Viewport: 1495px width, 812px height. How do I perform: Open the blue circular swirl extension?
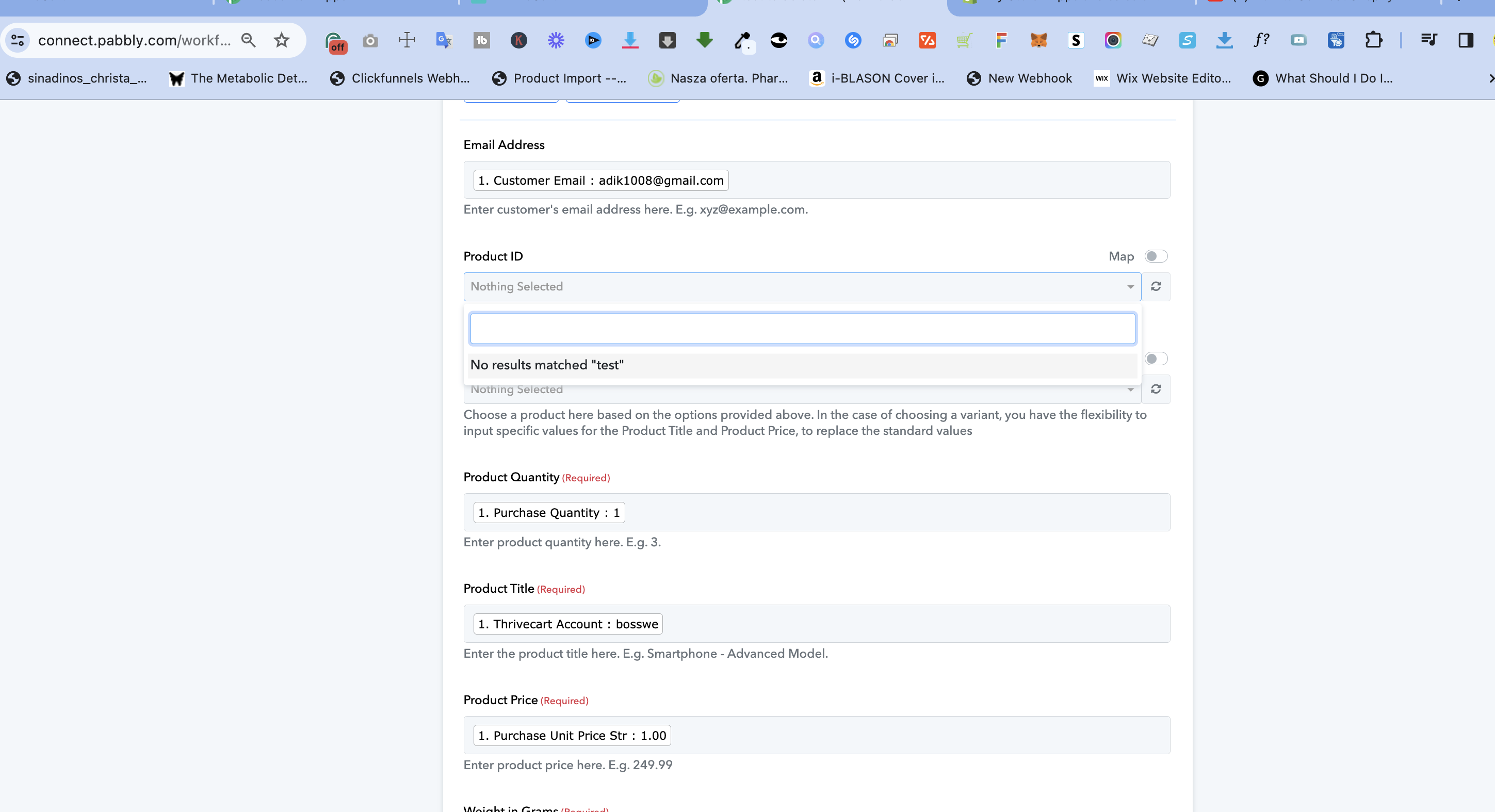pyautogui.click(x=853, y=40)
